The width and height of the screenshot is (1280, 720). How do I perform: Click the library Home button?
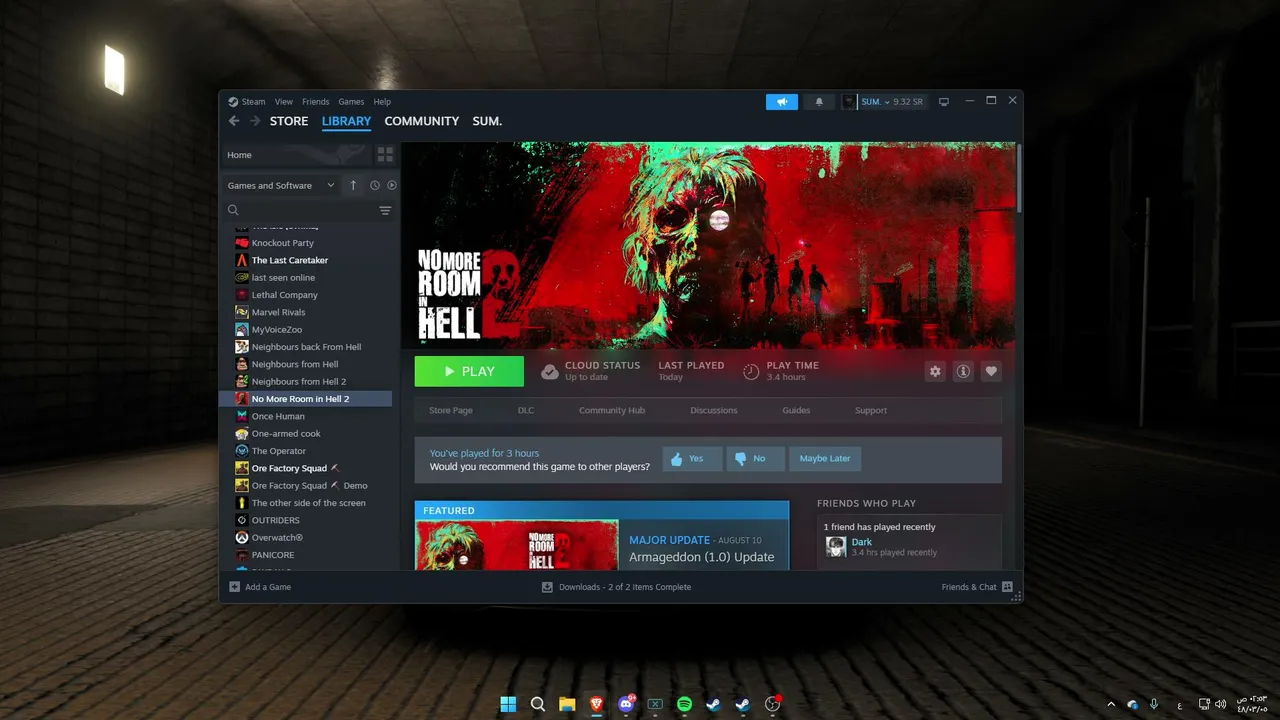click(x=296, y=155)
